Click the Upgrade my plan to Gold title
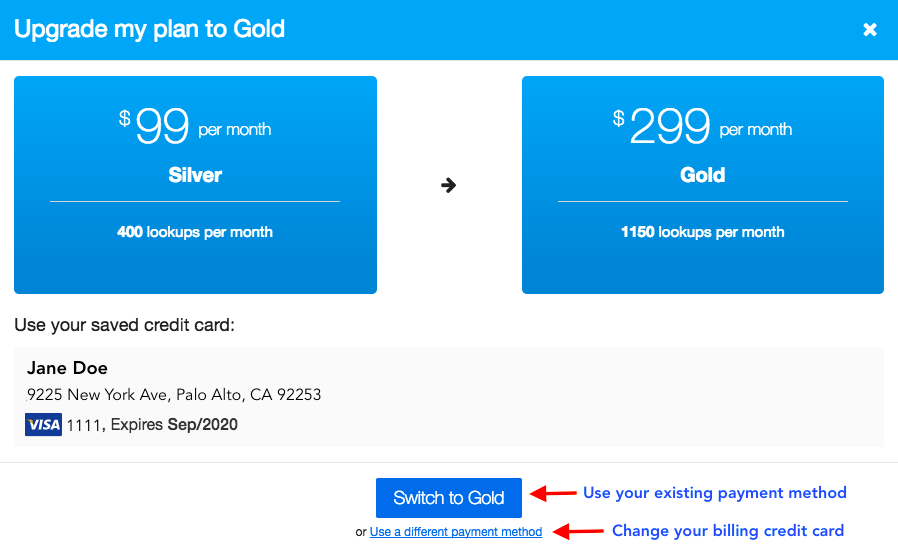This screenshot has width=898, height=555. coord(149,29)
